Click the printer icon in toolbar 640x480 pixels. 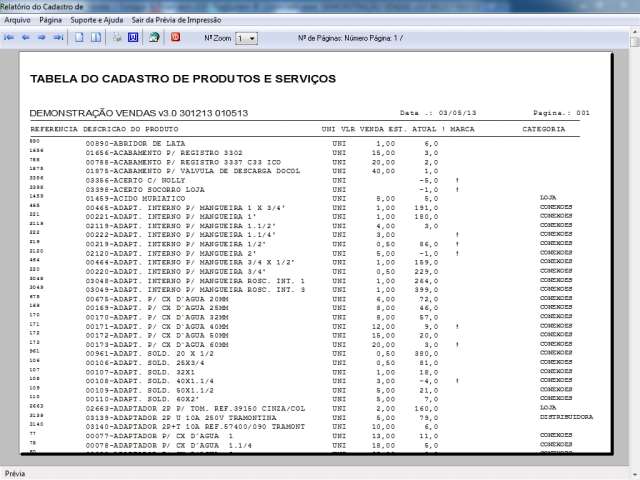click(116, 38)
